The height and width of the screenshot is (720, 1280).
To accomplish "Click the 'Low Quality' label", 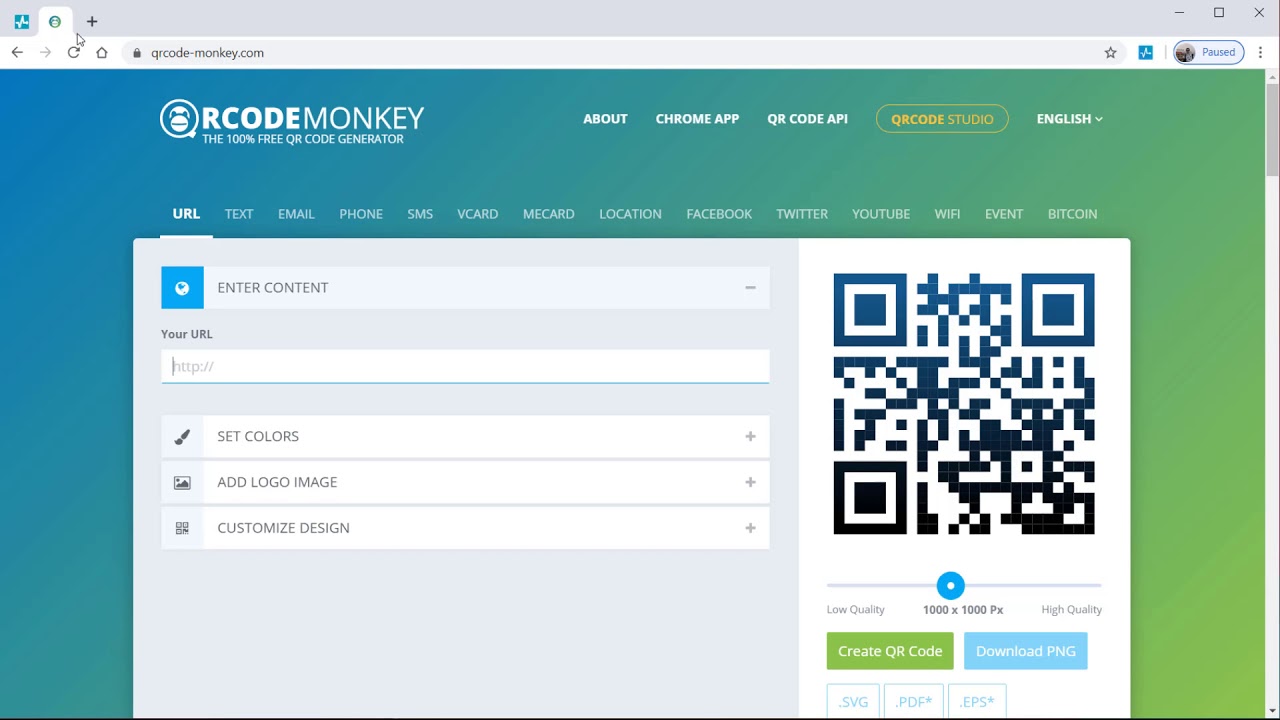I will coord(855,609).
